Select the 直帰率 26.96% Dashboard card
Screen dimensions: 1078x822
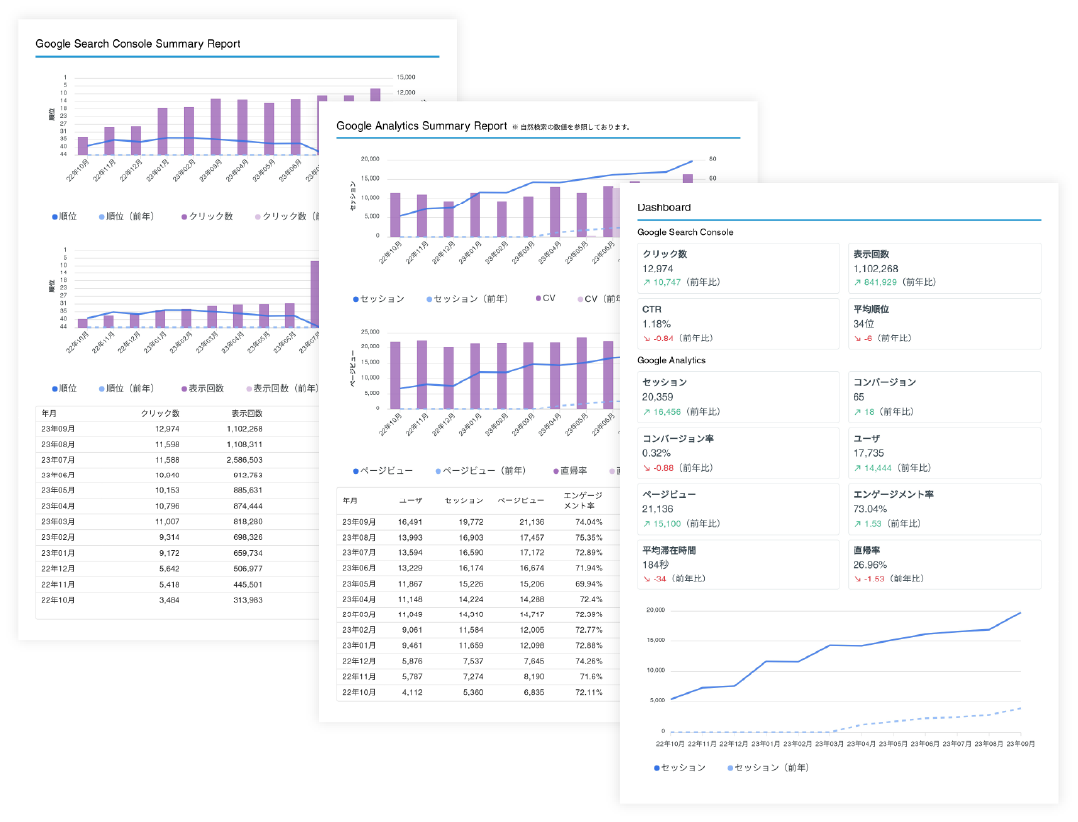(945, 564)
